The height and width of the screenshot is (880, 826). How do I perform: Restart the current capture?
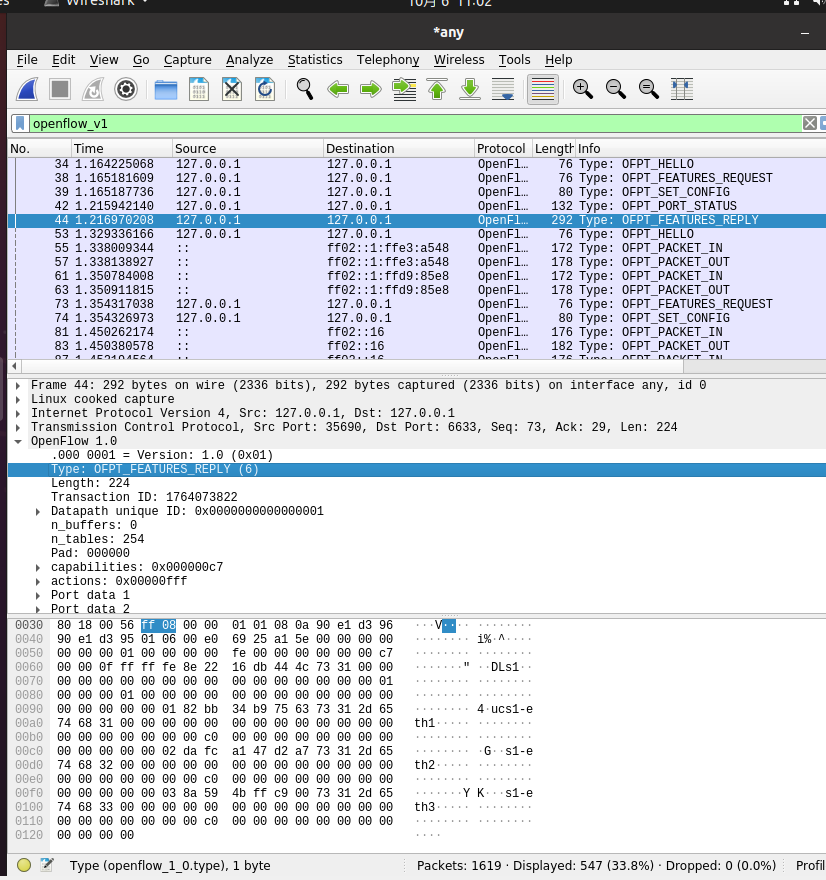click(x=93, y=89)
